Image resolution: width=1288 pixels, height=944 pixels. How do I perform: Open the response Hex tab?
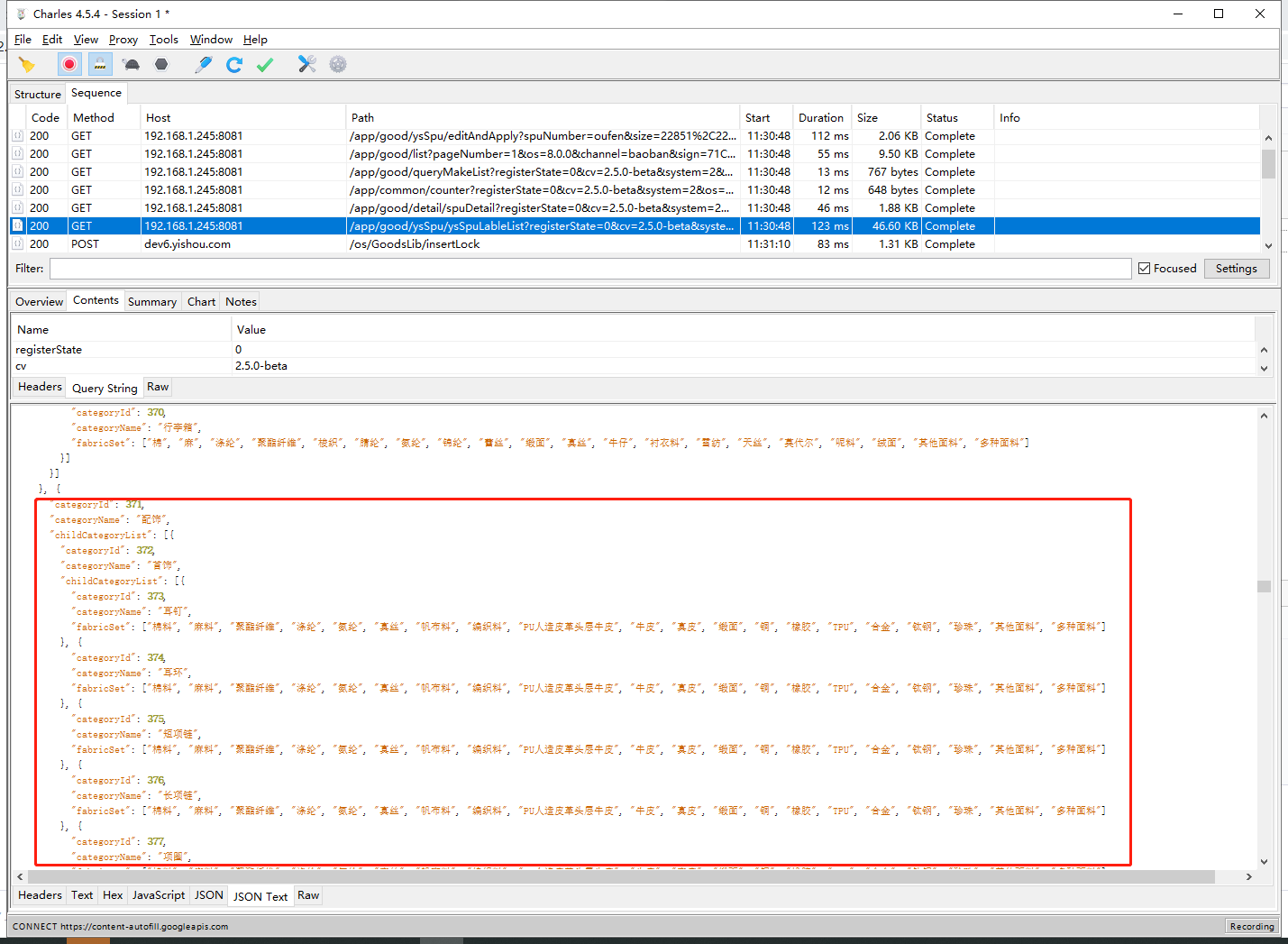coord(113,895)
